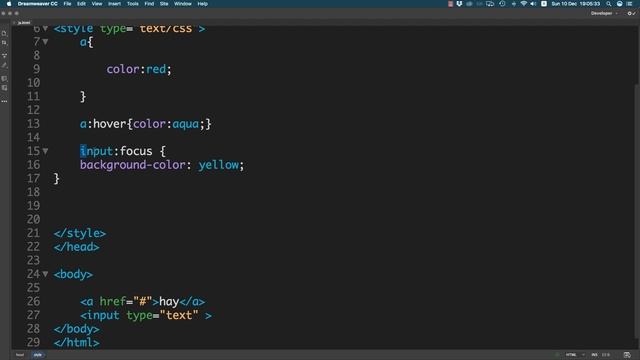Open Spotlight search magnifier in menu bar
This screenshot has height=360, width=640.
(x=609, y=4)
